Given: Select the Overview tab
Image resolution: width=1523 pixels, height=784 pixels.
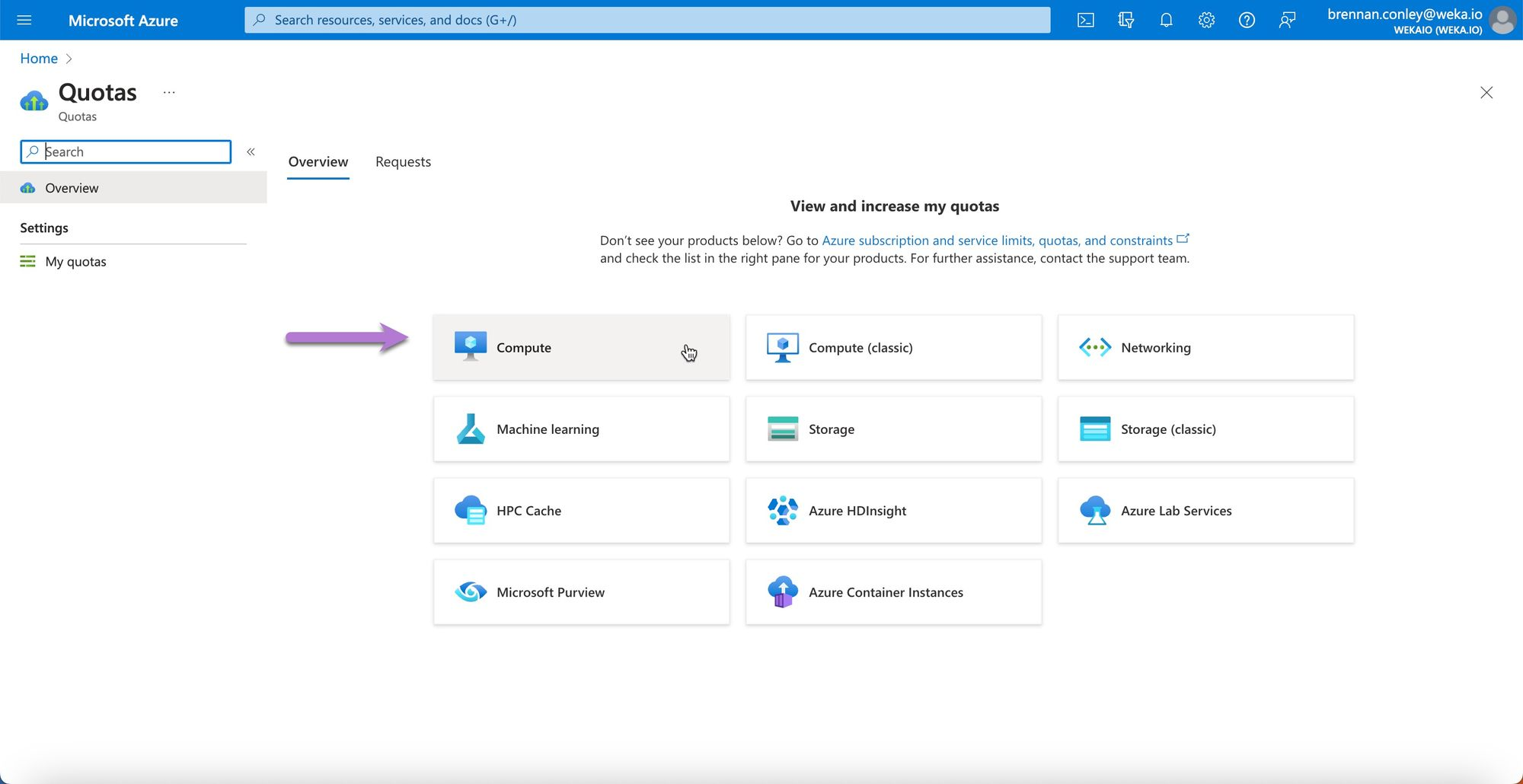Looking at the screenshot, I should tap(318, 162).
